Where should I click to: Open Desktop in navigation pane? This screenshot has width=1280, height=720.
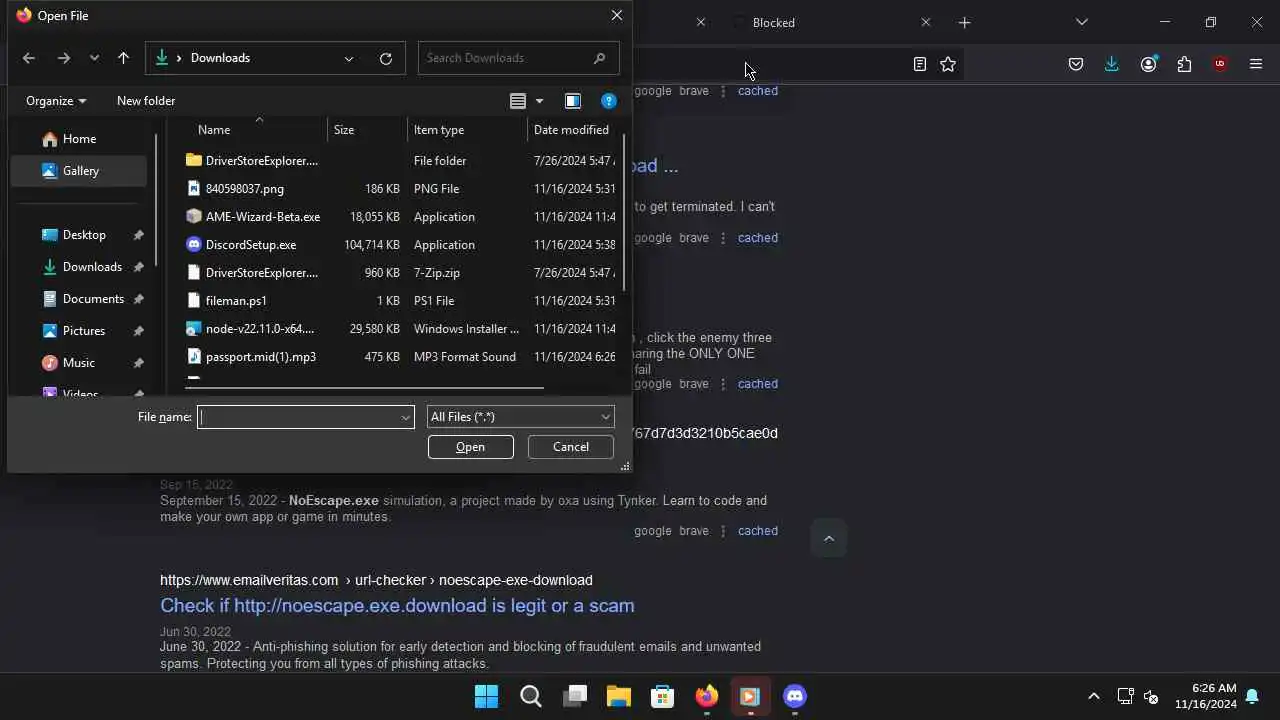(84, 235)
